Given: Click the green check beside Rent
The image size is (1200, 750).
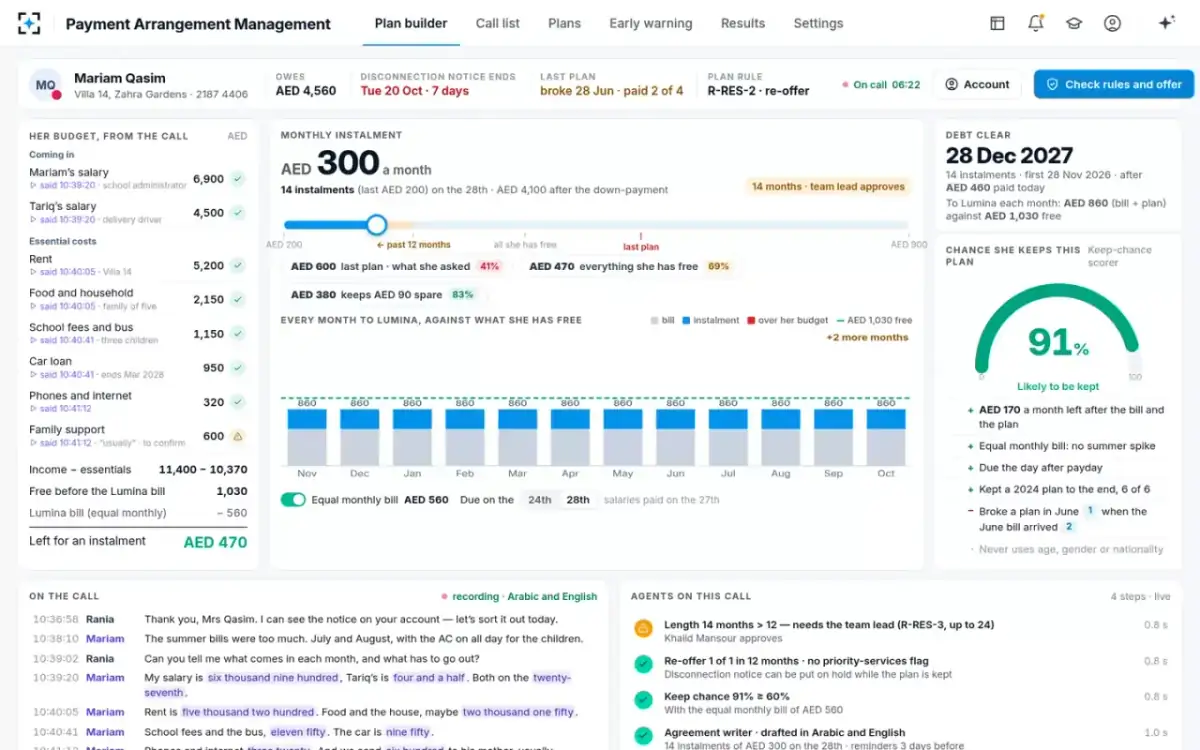Looking at the screenshot, I should pos(238,266).
